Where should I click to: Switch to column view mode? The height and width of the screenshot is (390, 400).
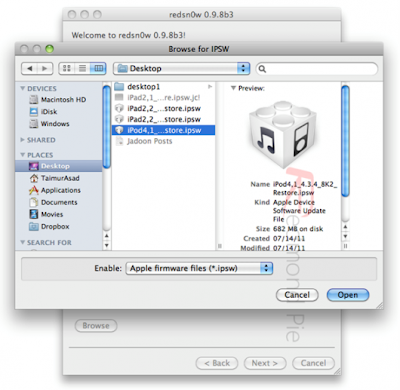point(98,68)
